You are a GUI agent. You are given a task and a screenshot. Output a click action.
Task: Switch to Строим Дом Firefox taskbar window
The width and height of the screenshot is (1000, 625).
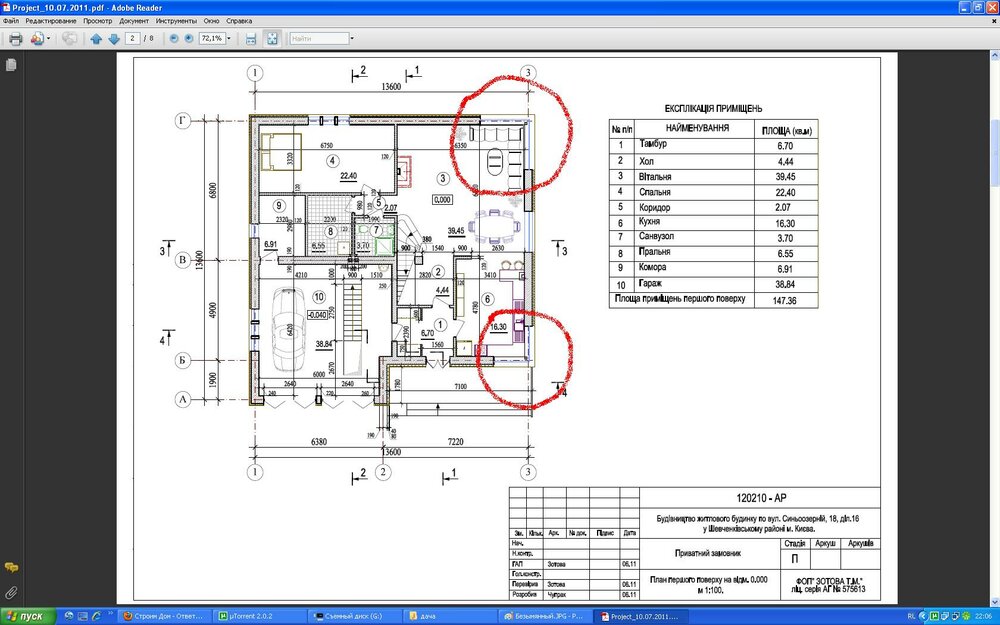click(164, 616)
